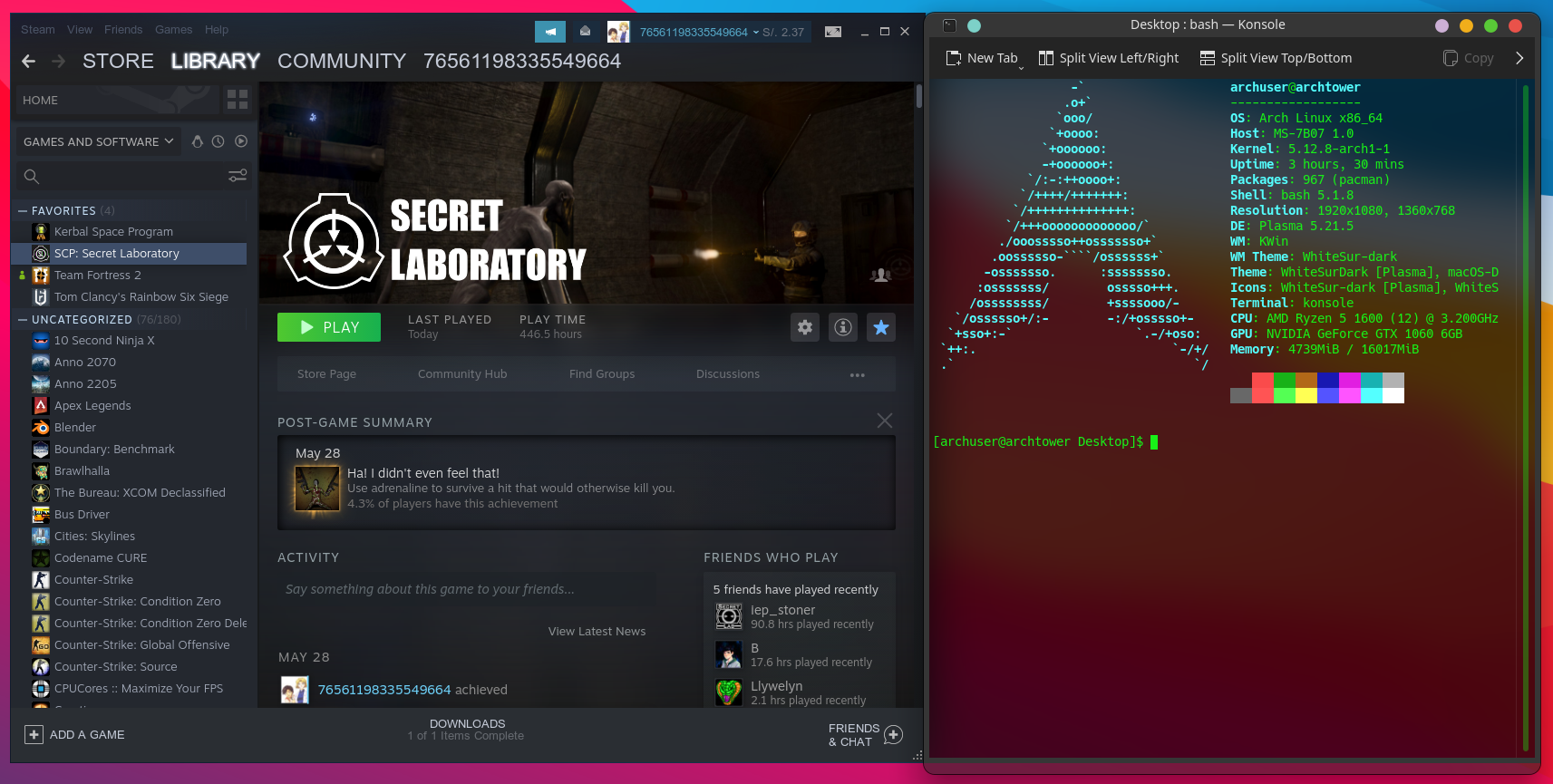Open the Games menu in Steam
The image size is (1553, 784).
click(x=173, y=30)
